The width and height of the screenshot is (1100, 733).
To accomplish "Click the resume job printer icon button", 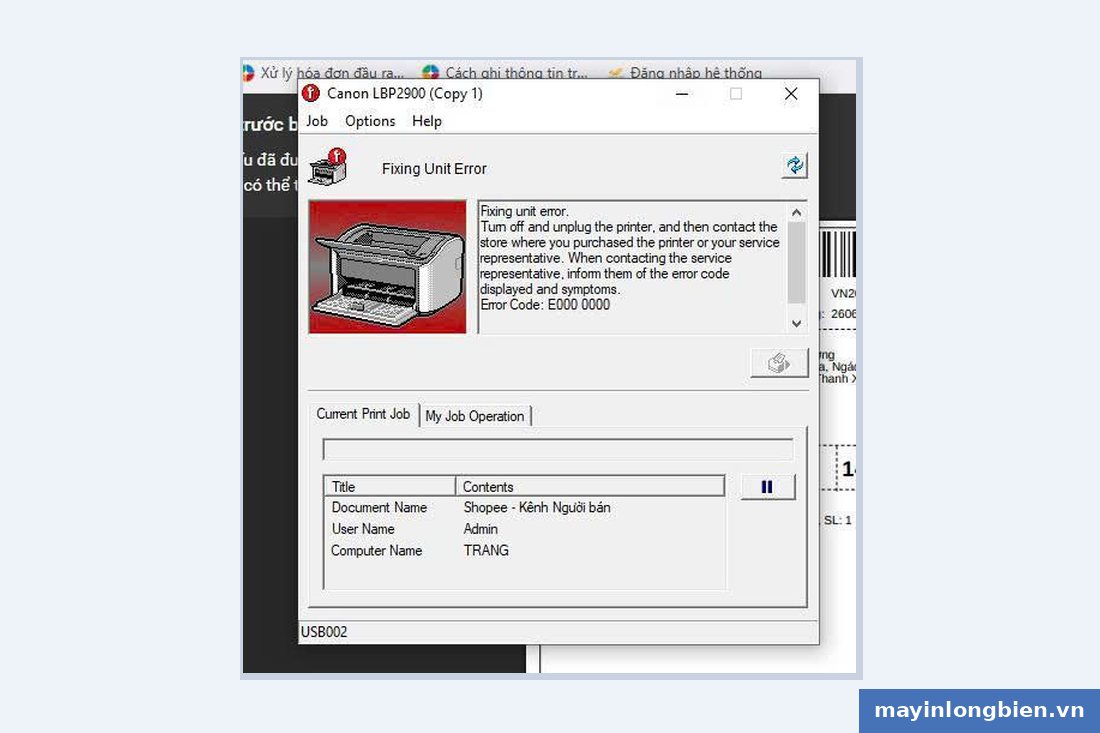I will tap(779, 363).
